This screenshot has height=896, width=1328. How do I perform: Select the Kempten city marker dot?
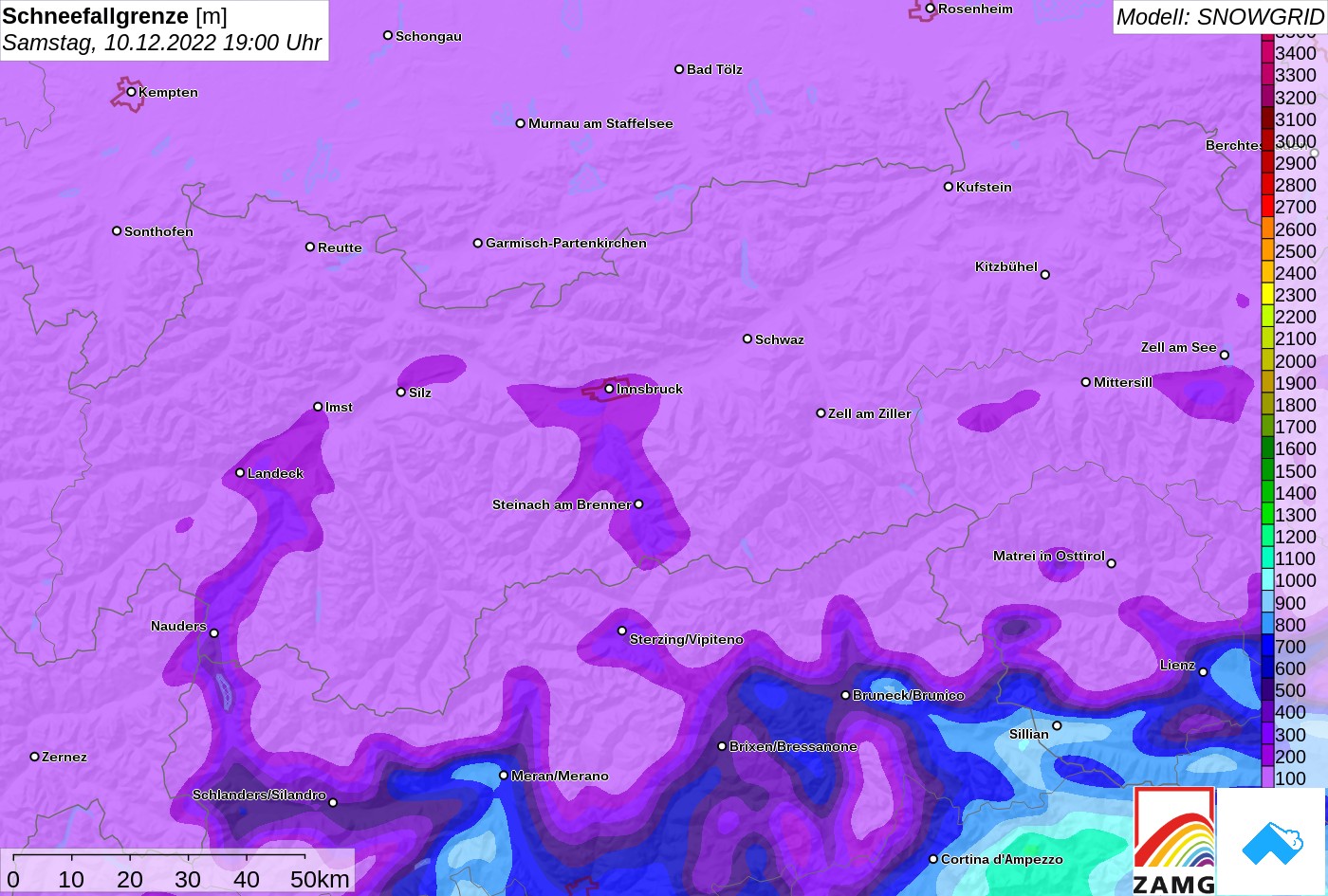[x=131, y=92]
